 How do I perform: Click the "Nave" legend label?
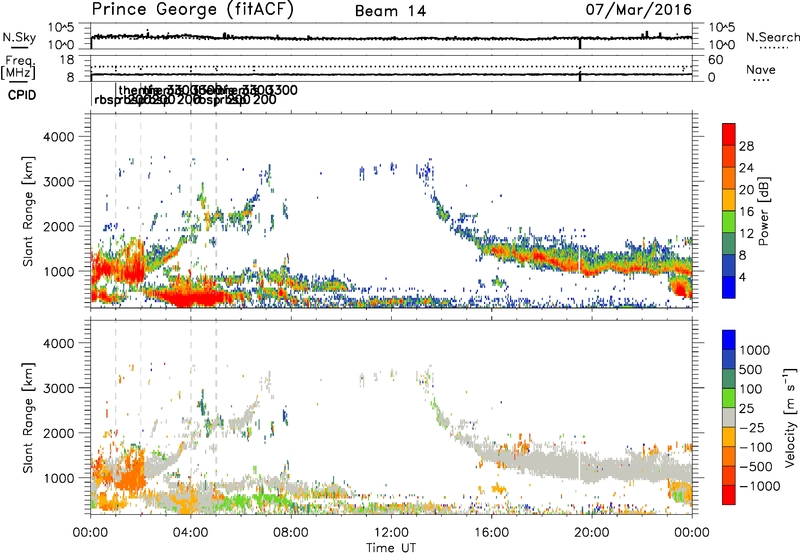point(760,70)
